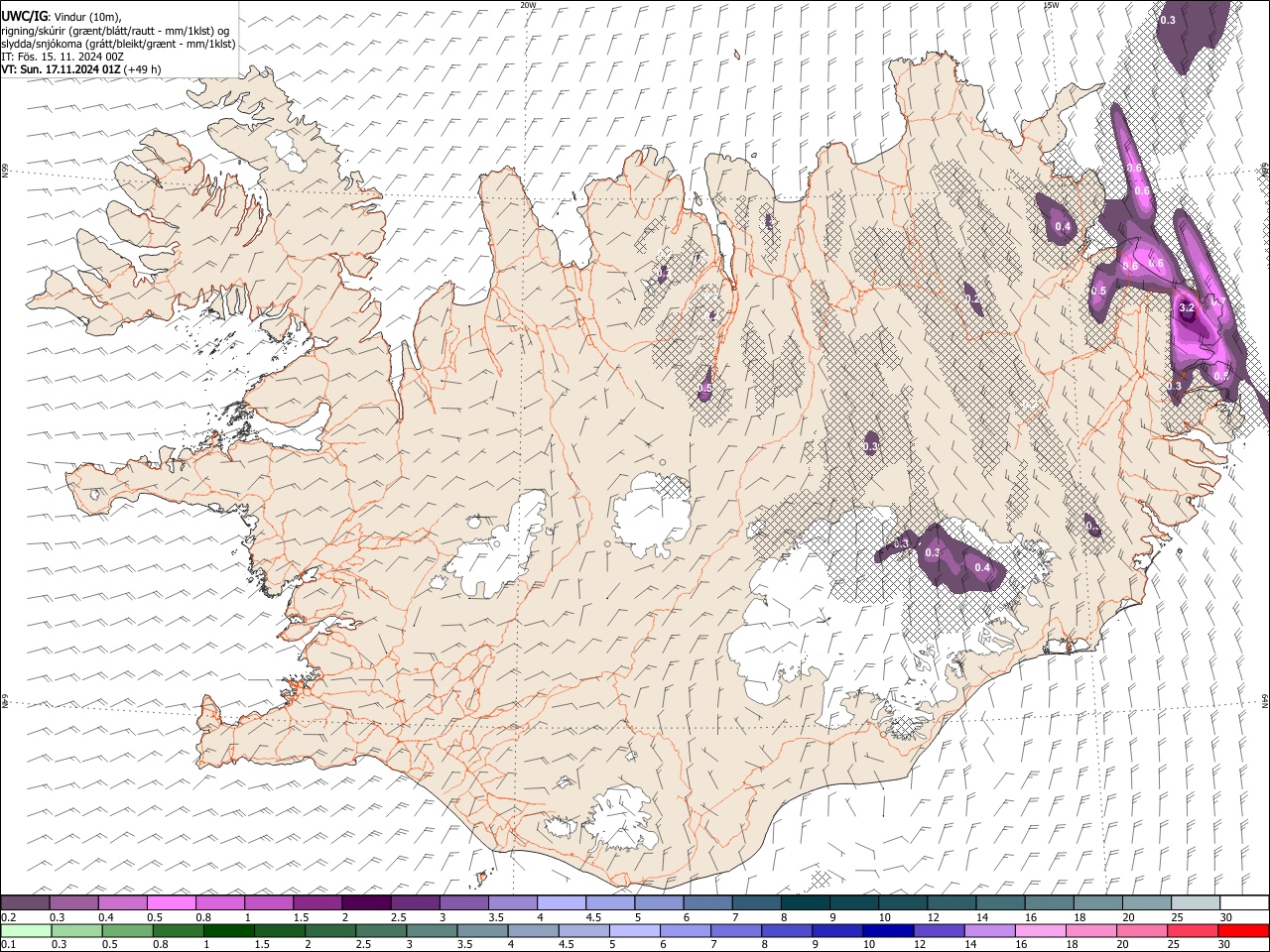1270x952 pixels.
Task: Click the '25' label in the lower legend row
Action: click(x=1172, y=945)
